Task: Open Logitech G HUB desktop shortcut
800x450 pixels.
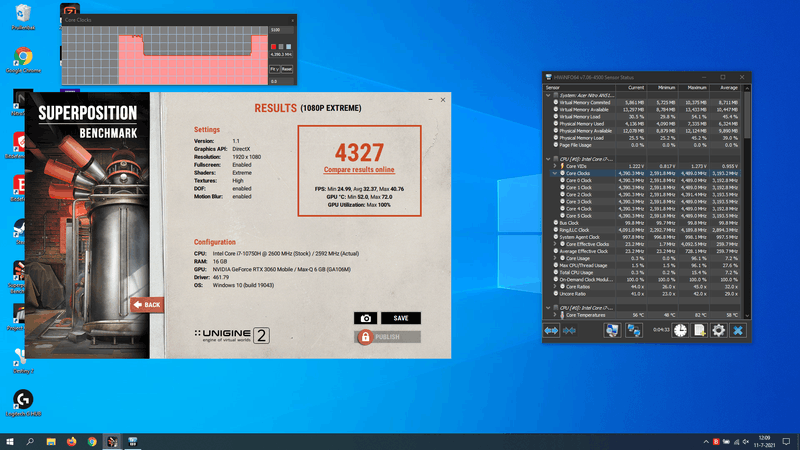Action: coord(23,403)
